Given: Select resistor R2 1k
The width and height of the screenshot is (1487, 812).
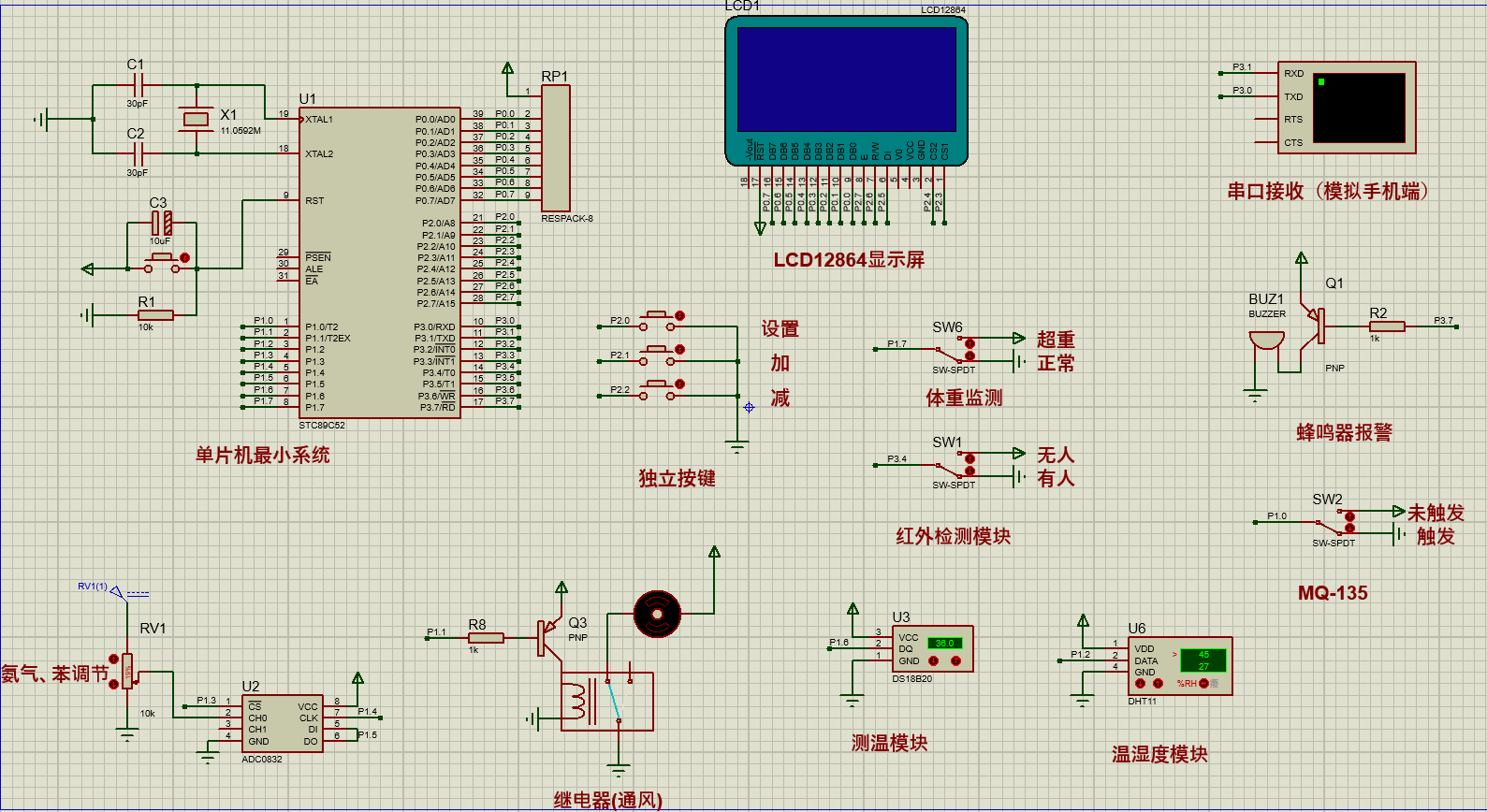Looking at the screenshot, I should 1387,326.
